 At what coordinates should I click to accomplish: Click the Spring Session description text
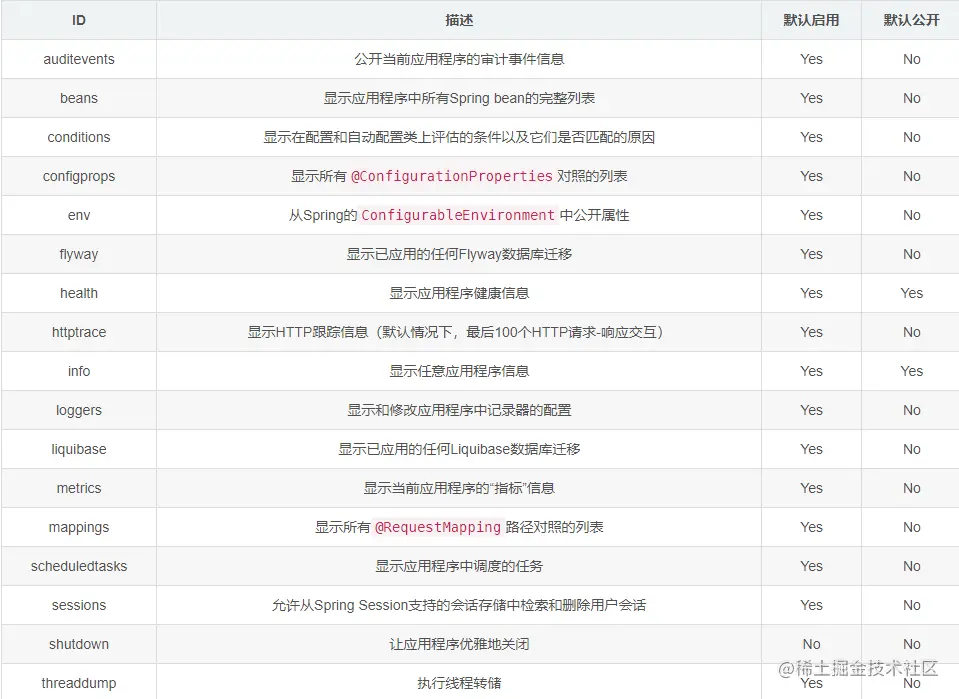click(459, 605)
